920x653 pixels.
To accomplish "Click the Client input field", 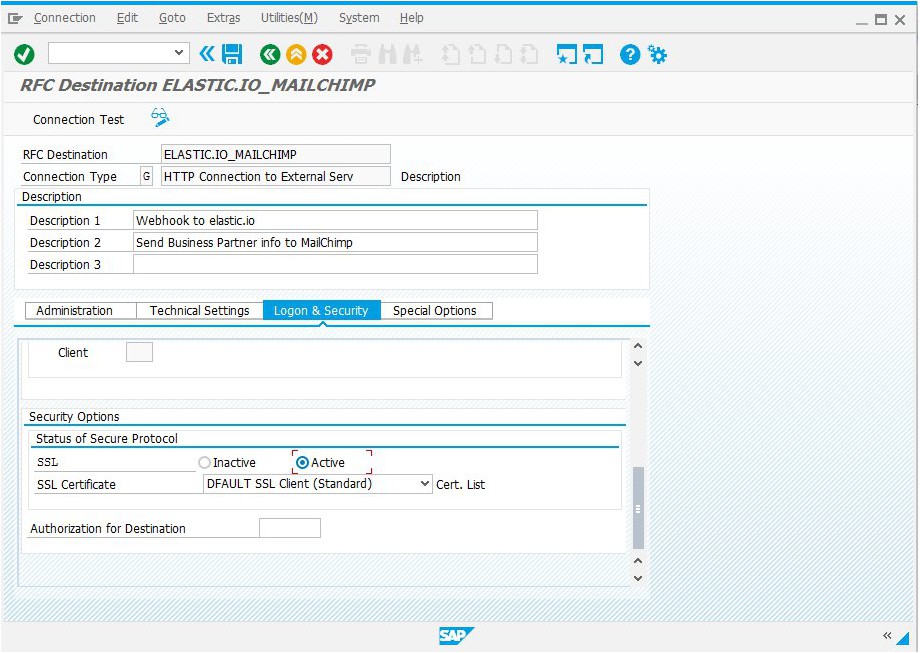I will tap(140, 352).
